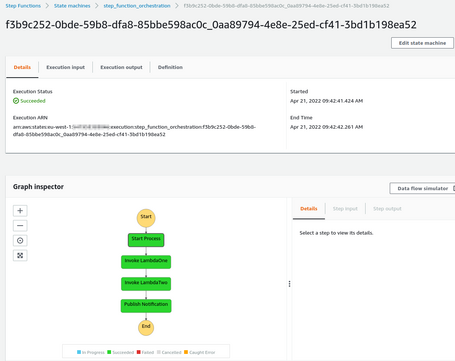
Task: Select the Invoke LambdaOne step
Action: click(146, 262)
